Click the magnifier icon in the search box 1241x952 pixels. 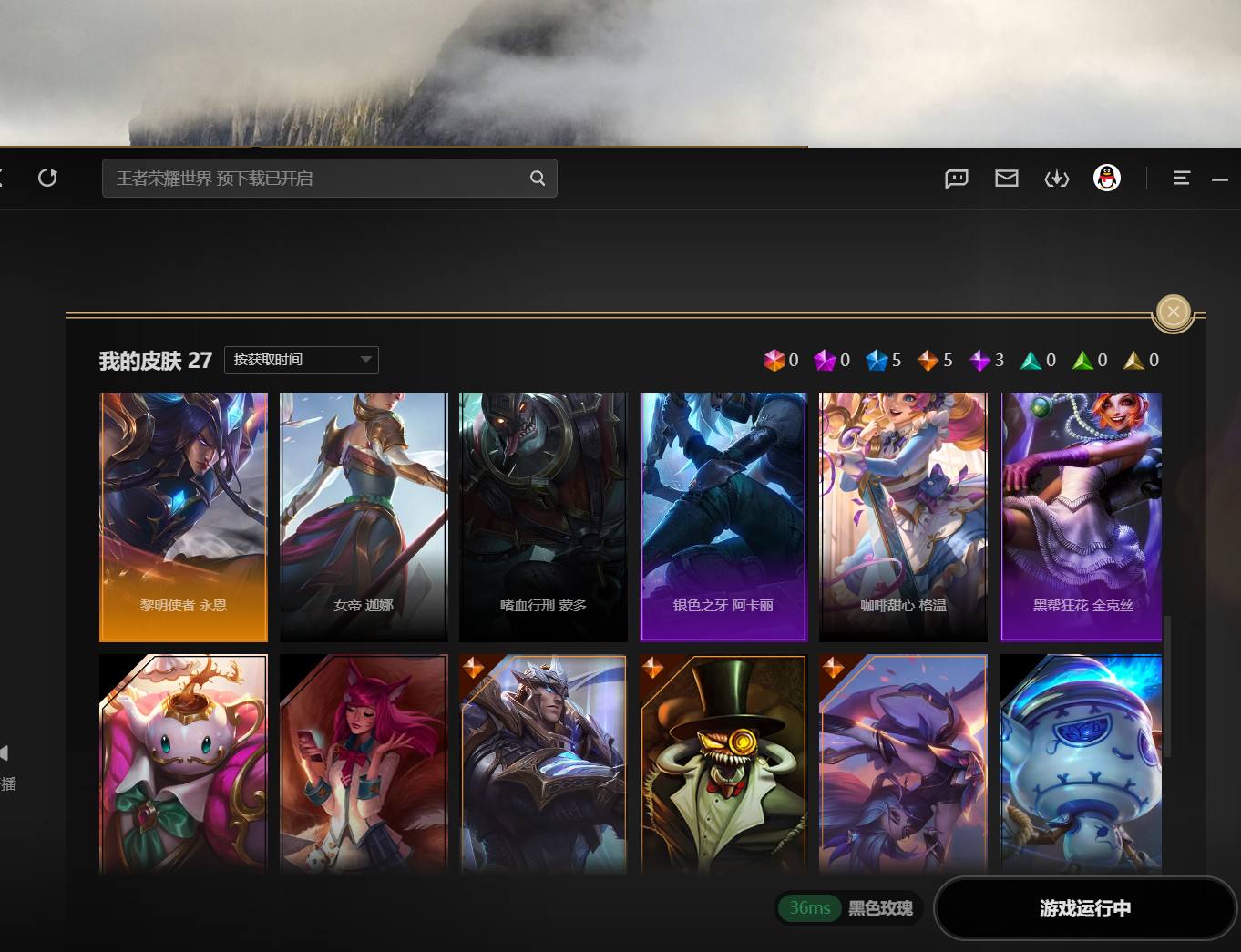tap(538, 179)
